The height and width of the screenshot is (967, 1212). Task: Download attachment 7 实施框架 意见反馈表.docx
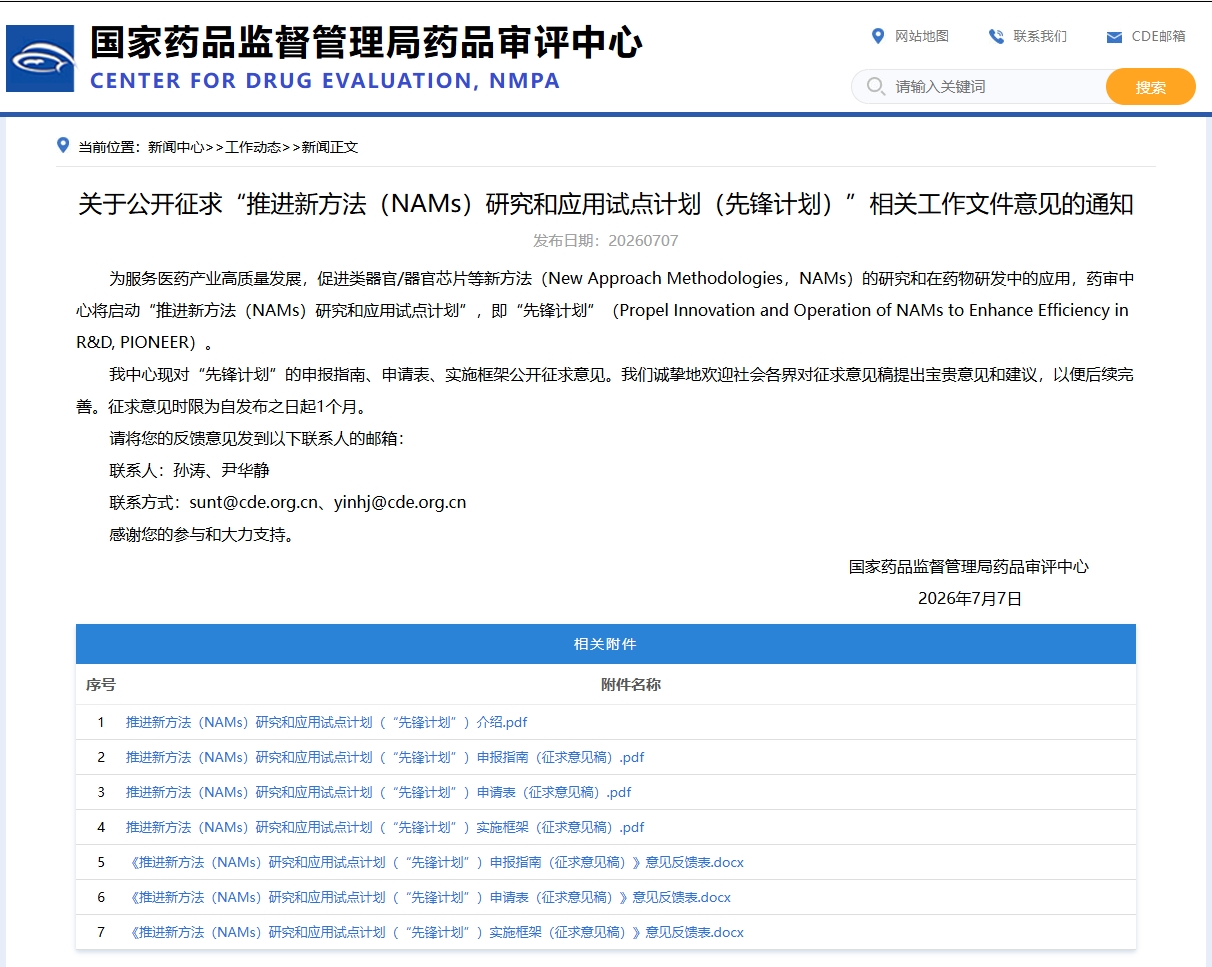(435, 932)
